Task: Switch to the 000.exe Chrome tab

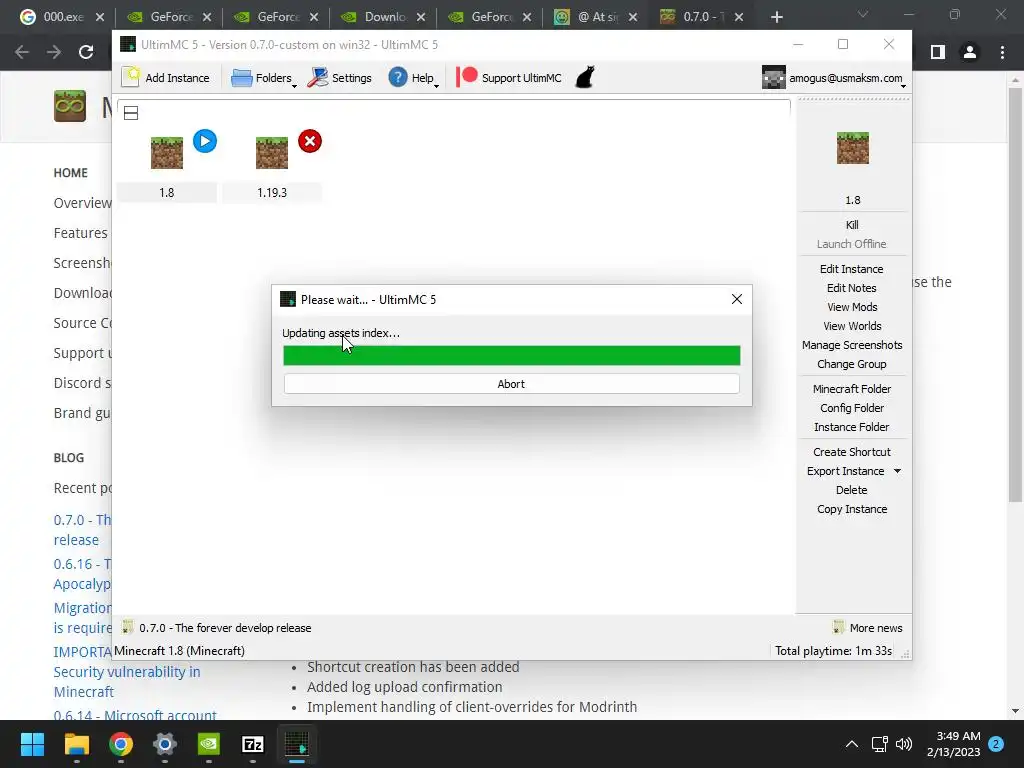Action: (62, 17)
